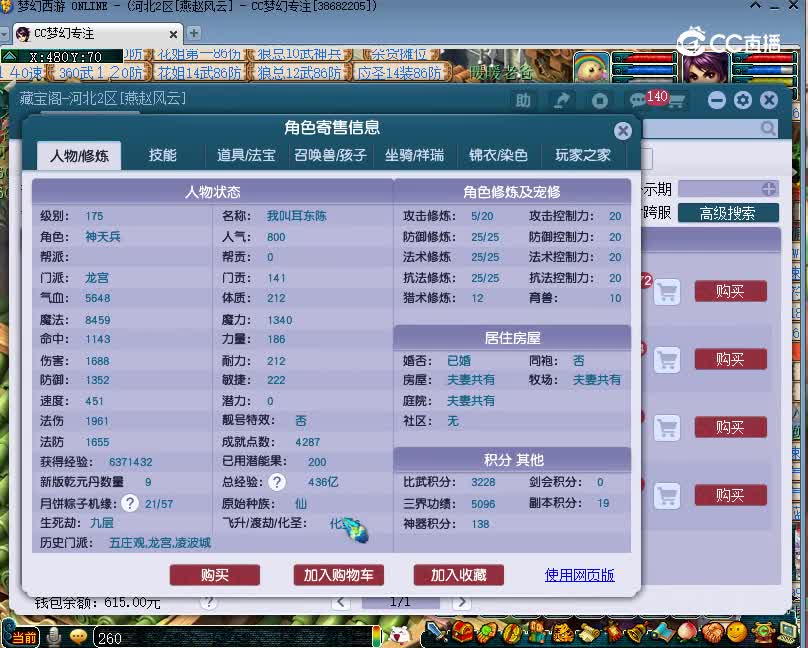Open the 助 helper icon in header

tap(523, 100)
